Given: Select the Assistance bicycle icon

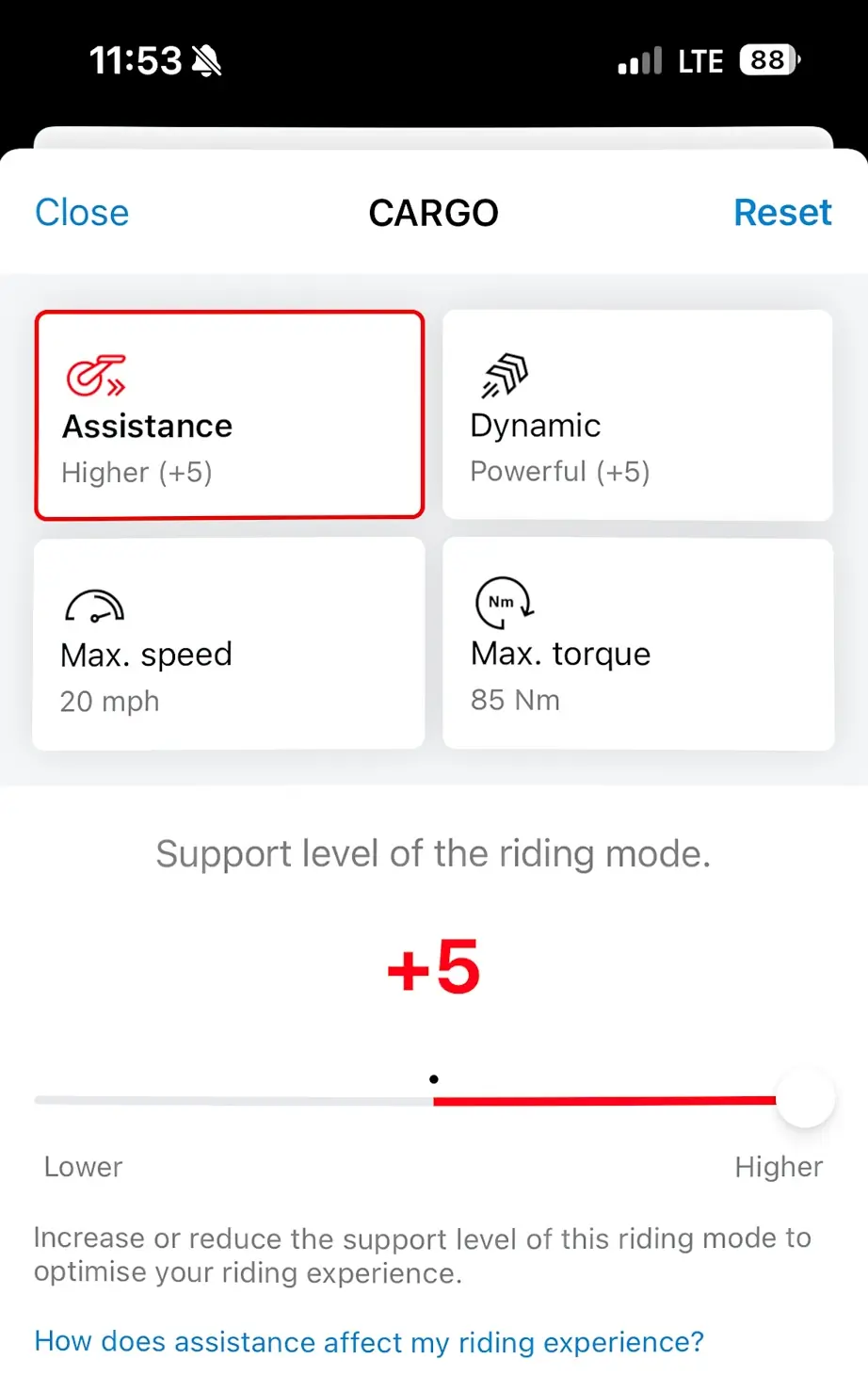Looking at the screenshot, I should (x=96, y=377).
